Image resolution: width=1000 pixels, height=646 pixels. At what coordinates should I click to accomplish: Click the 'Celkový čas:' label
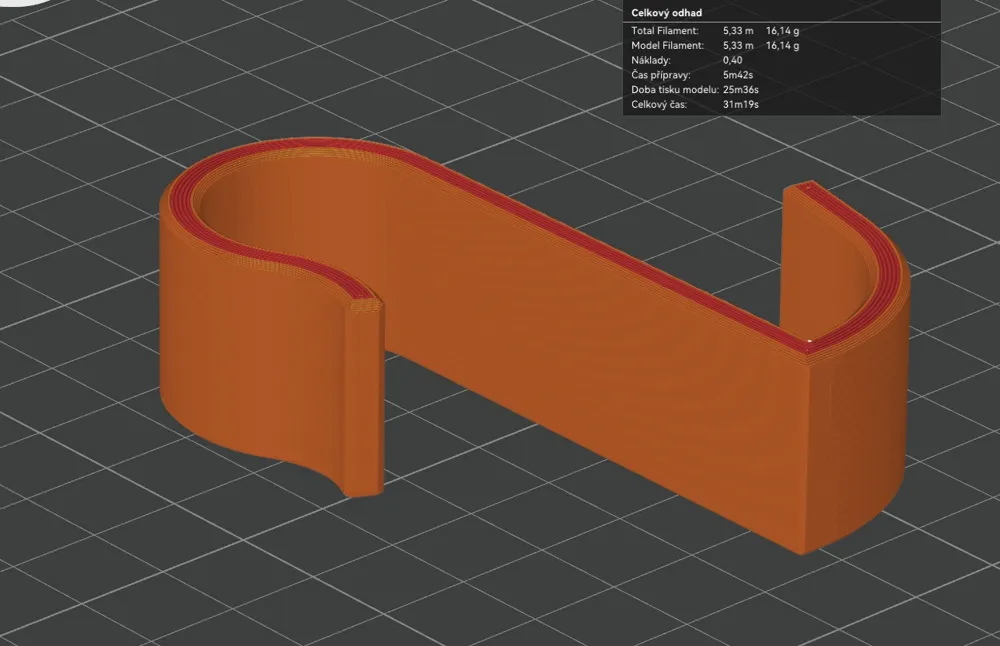tap(659, 105)
